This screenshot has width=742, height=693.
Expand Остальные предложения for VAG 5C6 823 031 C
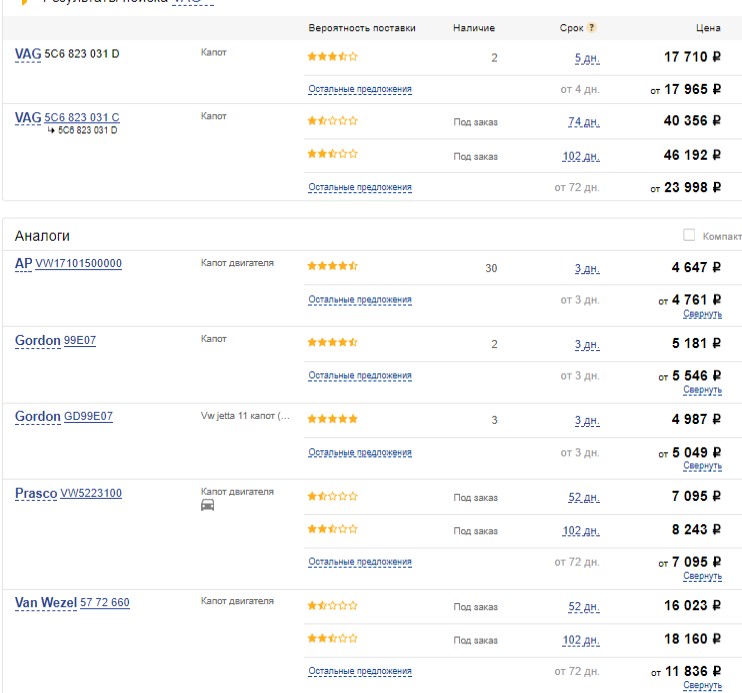(360, 187)
